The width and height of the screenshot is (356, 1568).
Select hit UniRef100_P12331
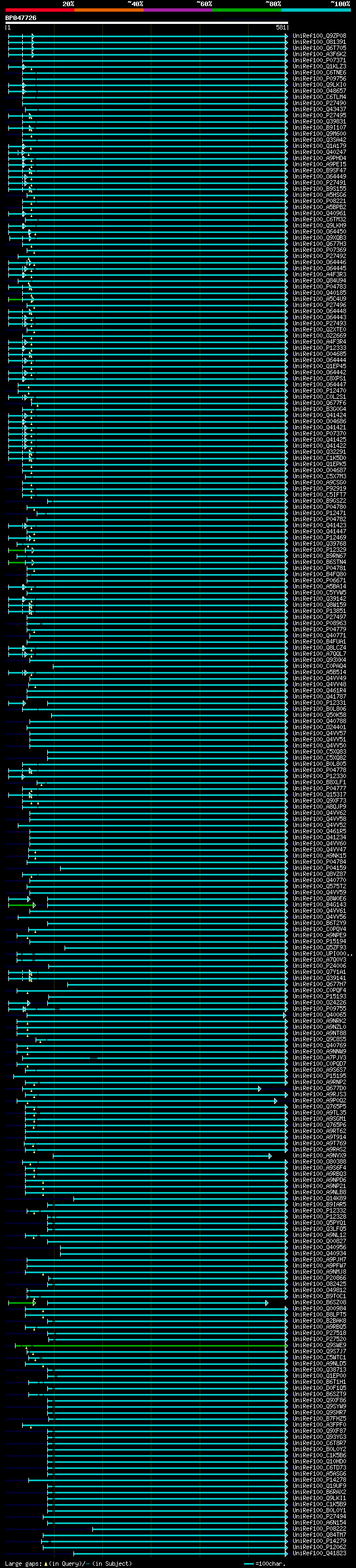(319, 703)
